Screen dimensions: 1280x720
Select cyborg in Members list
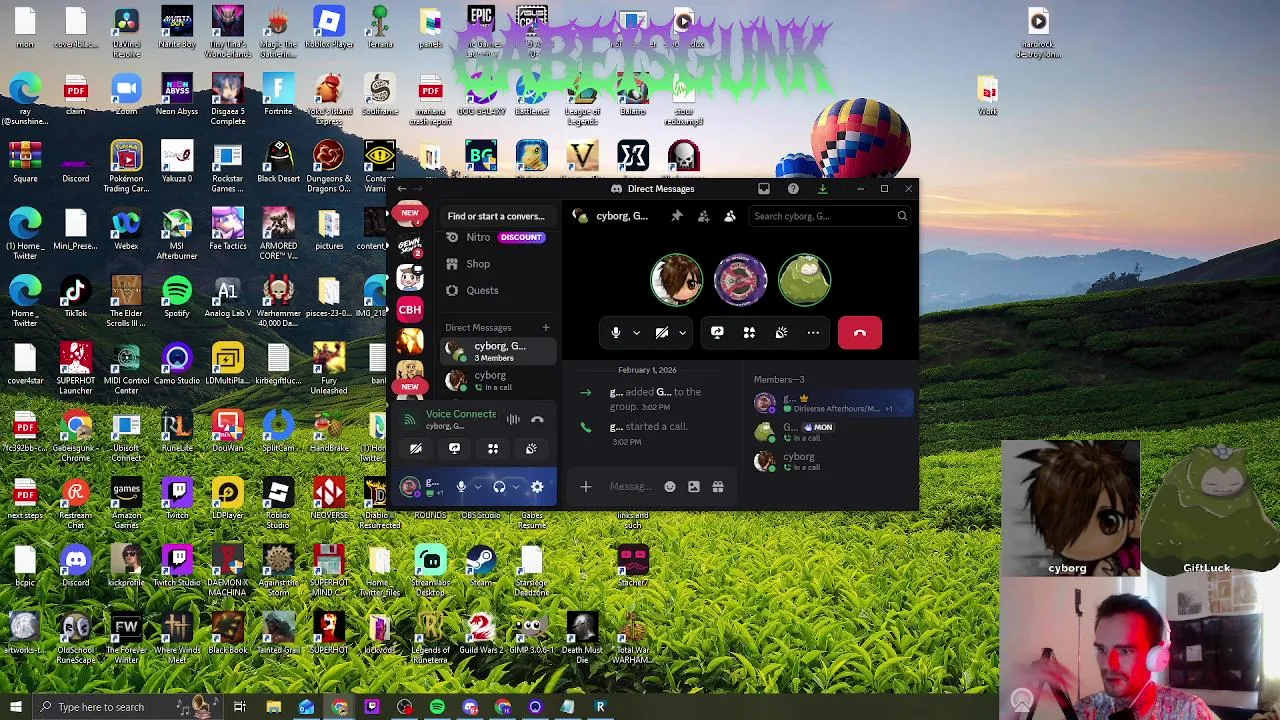click(833, 461)
